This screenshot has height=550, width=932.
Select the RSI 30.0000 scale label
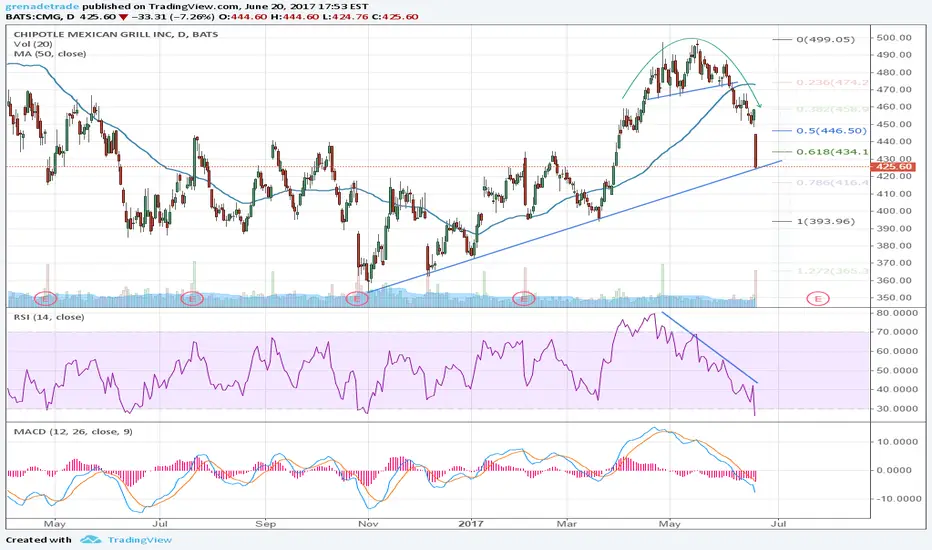pyautogui.click(x=899, y=409)
